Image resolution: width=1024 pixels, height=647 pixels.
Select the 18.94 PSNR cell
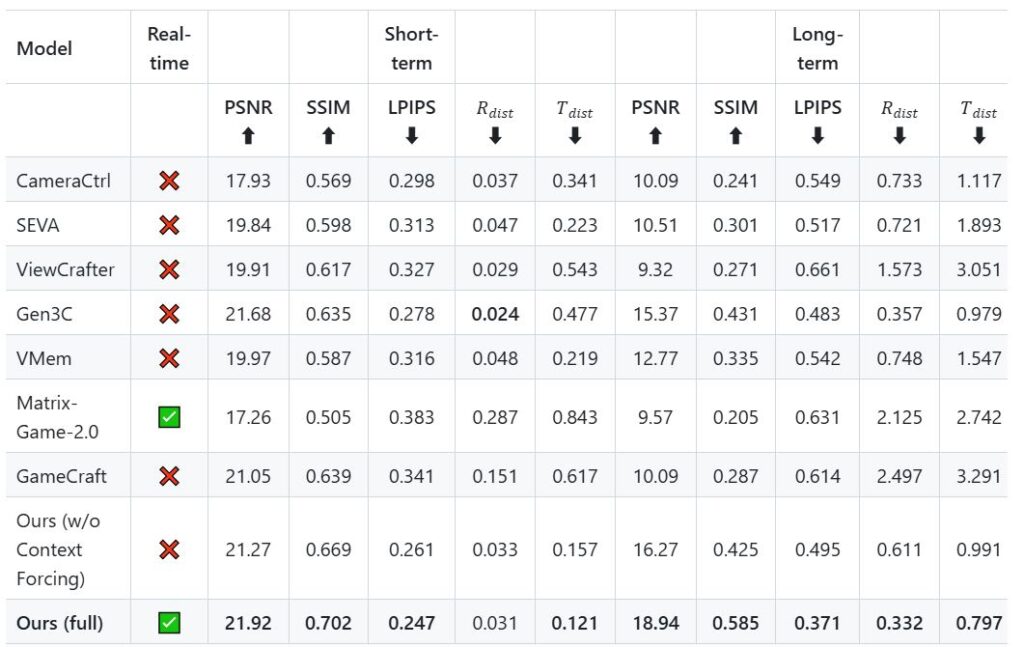tap(655, 623)
